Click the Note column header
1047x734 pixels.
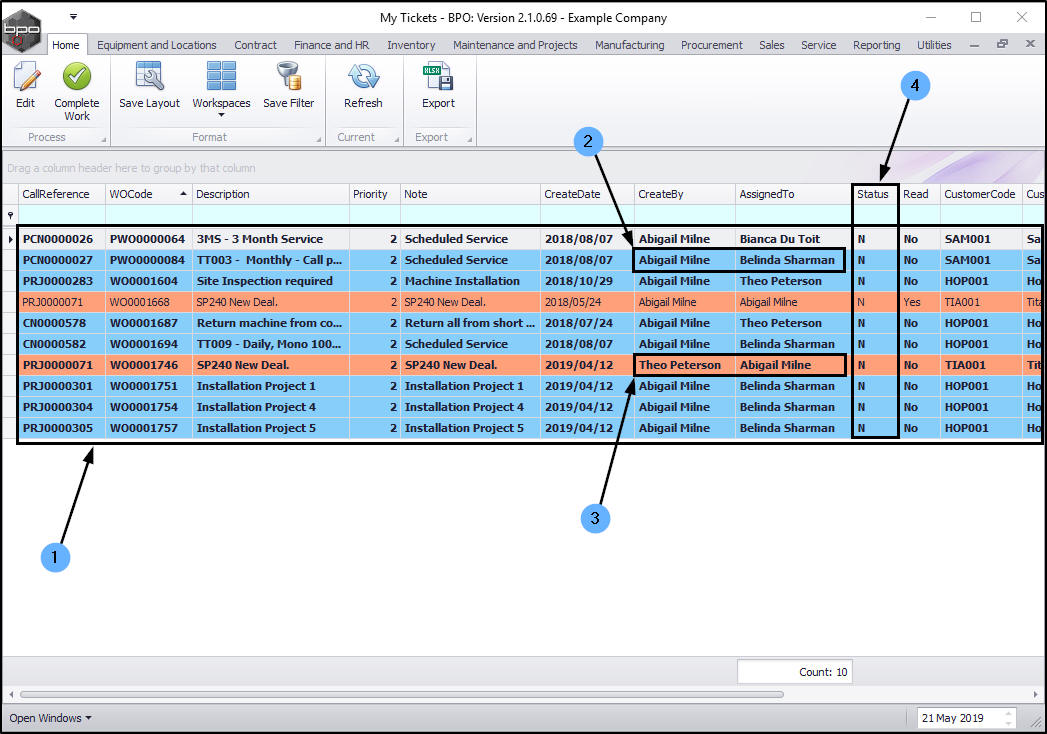[470, 194]
